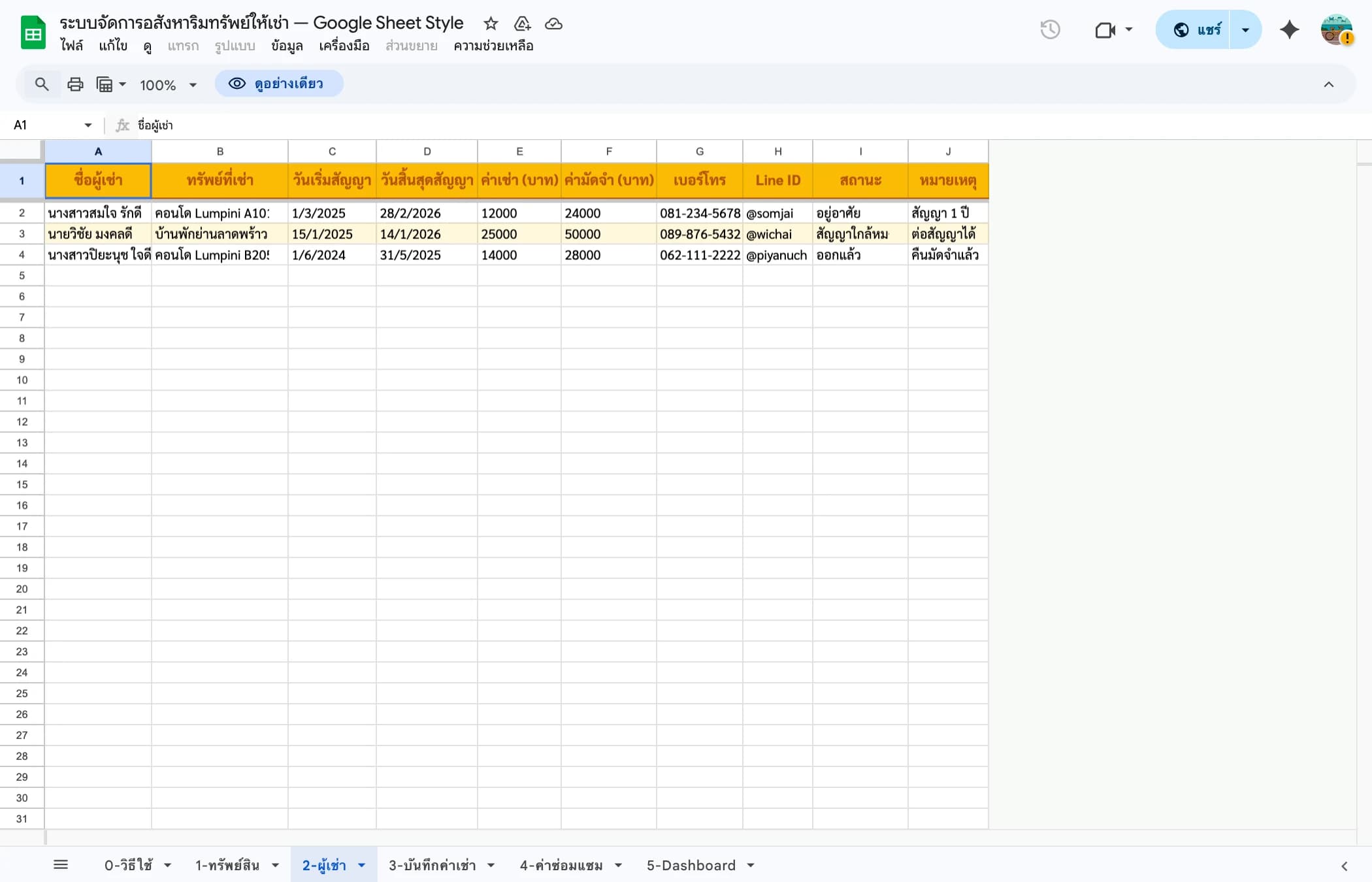
Task: Open the Gemini AI sparkle icon
Action: pos(1289,29)
